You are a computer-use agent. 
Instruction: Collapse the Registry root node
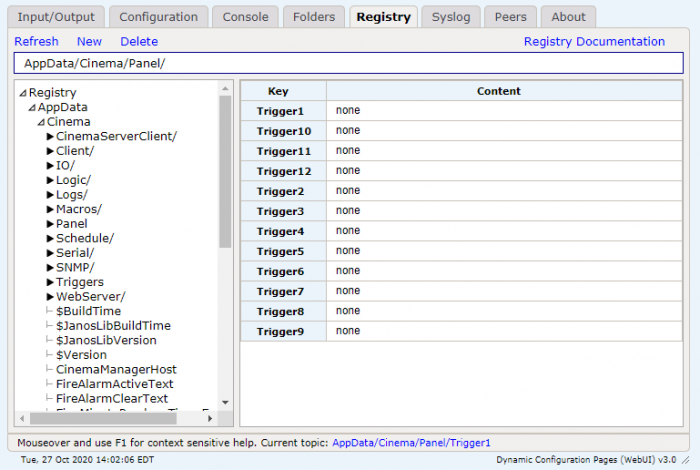(23, 93)
